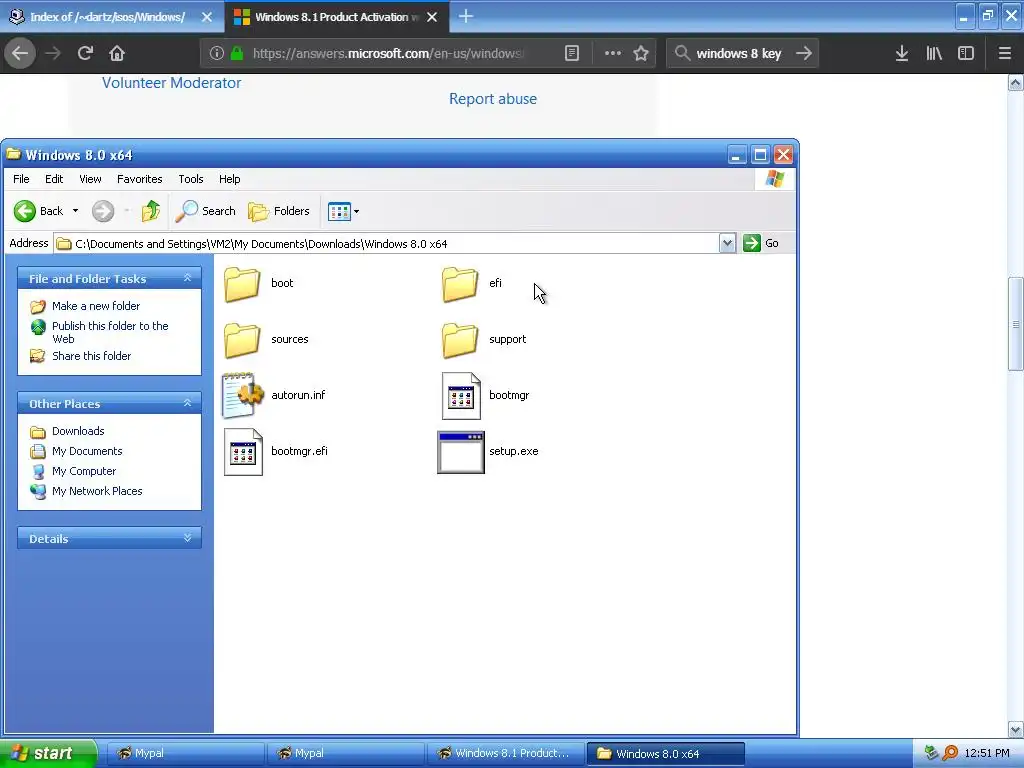This screenshot has width=1024, height=768.
Task: Expand the Details panel
Action: [x=187, y=538]
